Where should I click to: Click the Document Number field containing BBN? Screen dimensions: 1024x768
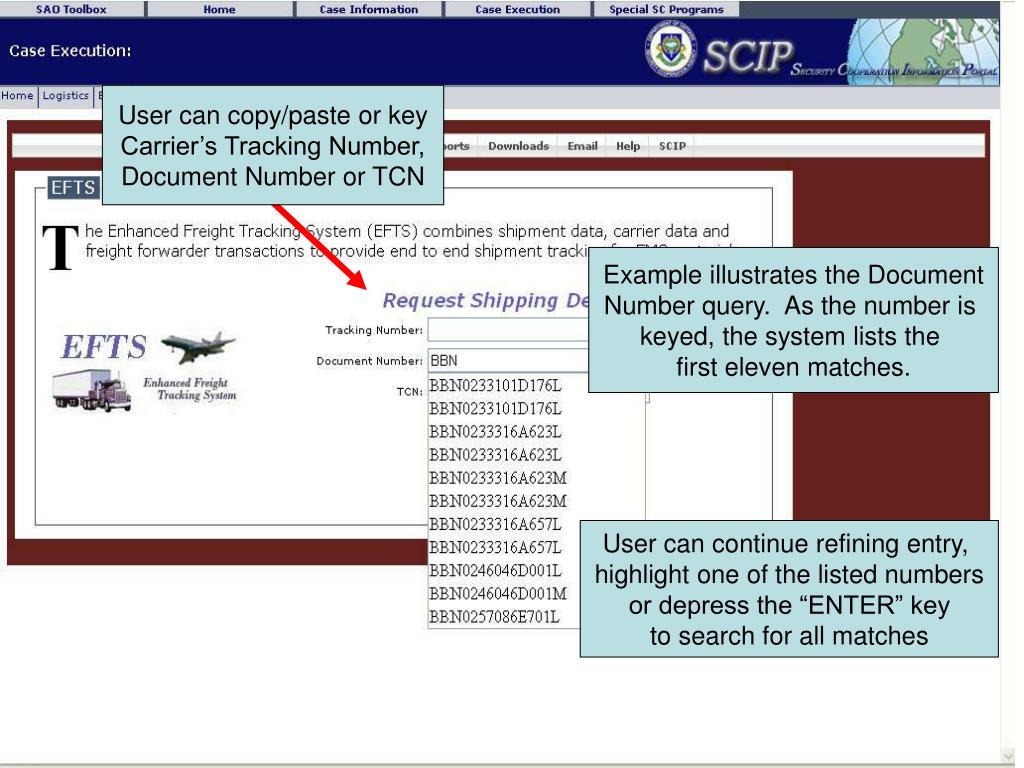tap(508, 360)
